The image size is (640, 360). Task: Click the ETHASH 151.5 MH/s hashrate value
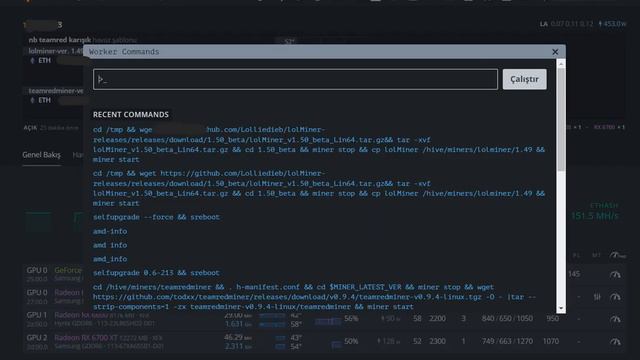[x=595, y=216]
